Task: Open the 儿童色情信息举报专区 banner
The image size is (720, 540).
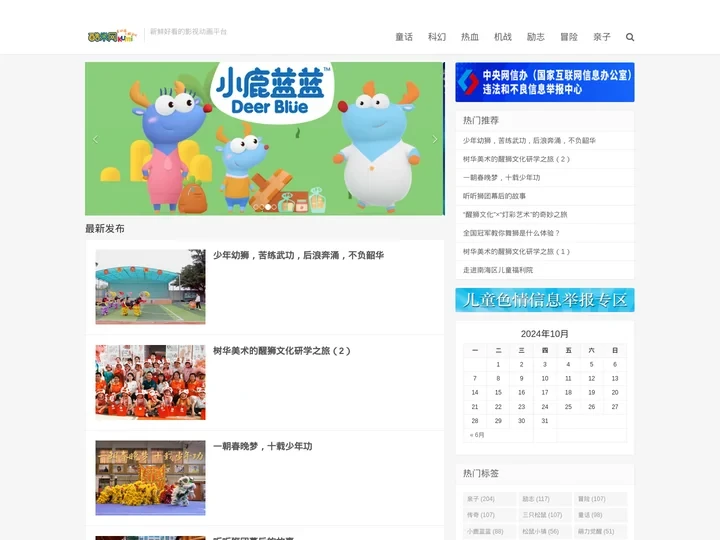Action: click(x=544, y=300)
